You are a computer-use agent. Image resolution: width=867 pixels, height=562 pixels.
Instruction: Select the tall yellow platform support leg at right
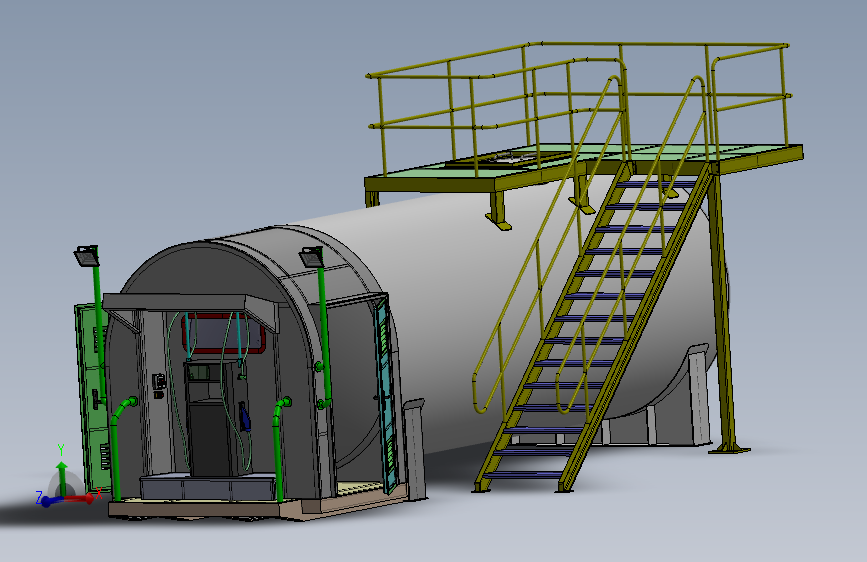point(725,313)
